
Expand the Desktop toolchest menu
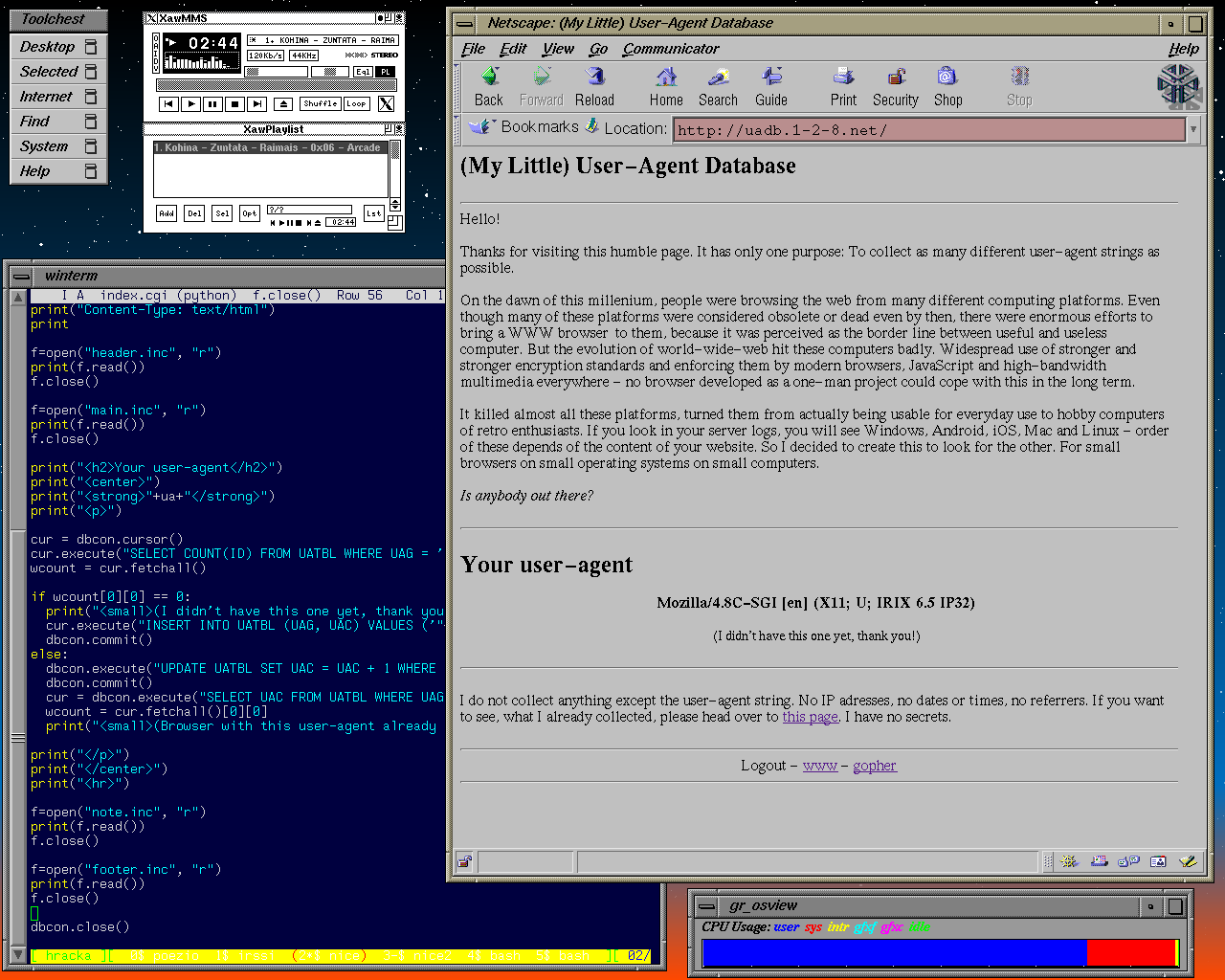[47, 46]
